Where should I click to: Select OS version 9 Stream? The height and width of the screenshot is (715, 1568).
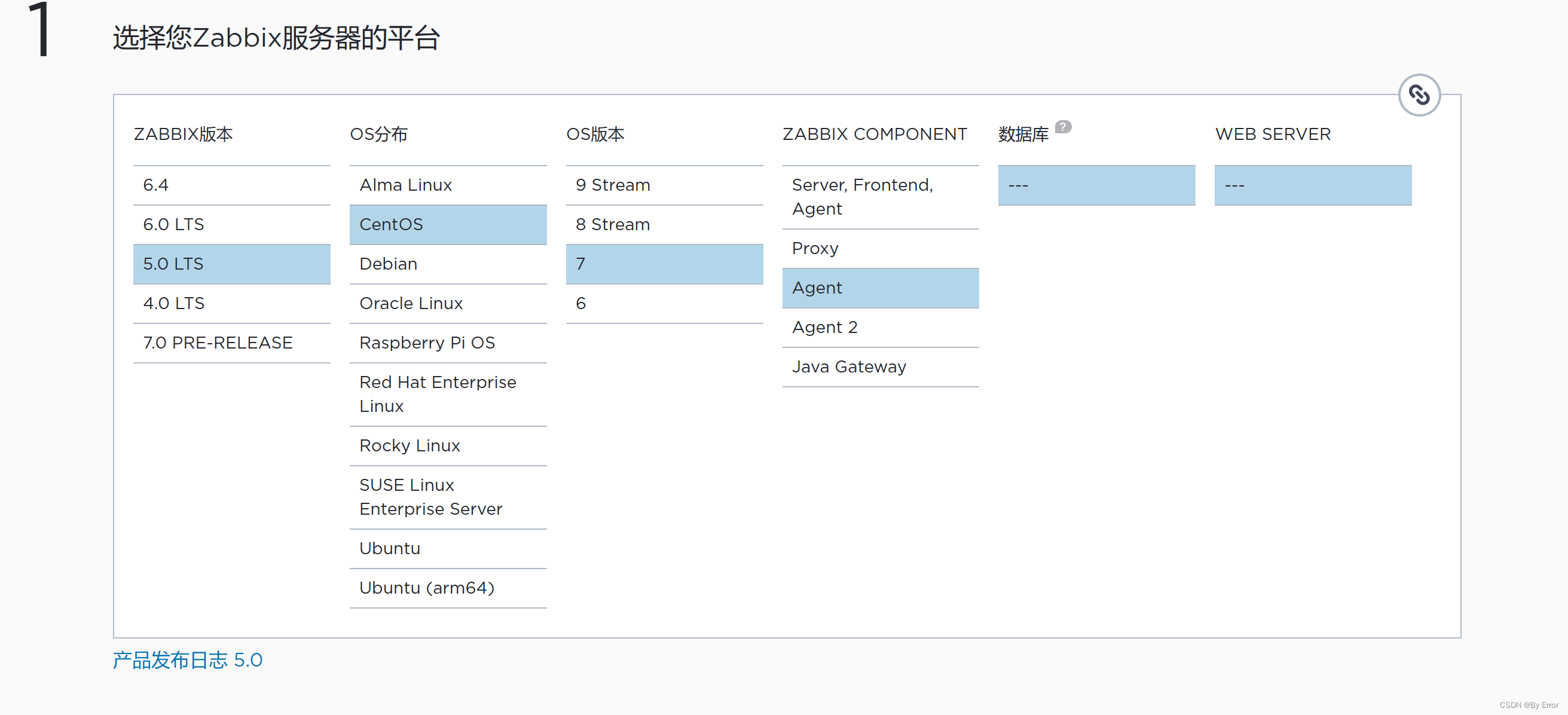click(664, 185)
